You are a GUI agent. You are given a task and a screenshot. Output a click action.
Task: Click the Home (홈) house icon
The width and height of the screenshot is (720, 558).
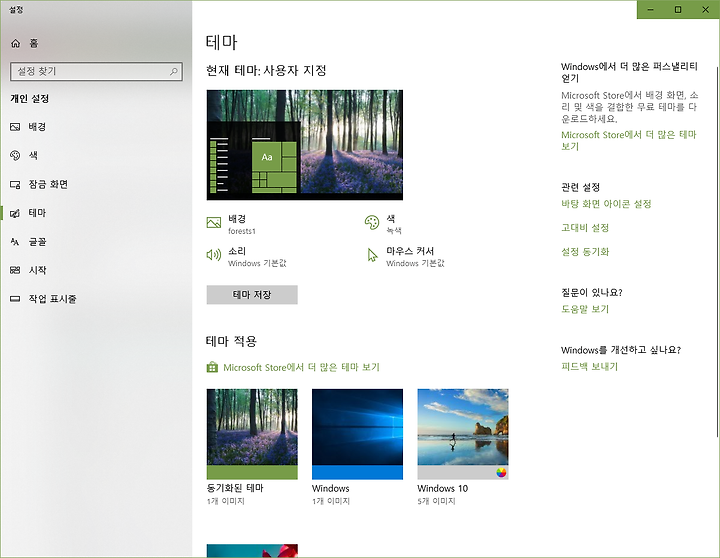[x=15, y=43]
